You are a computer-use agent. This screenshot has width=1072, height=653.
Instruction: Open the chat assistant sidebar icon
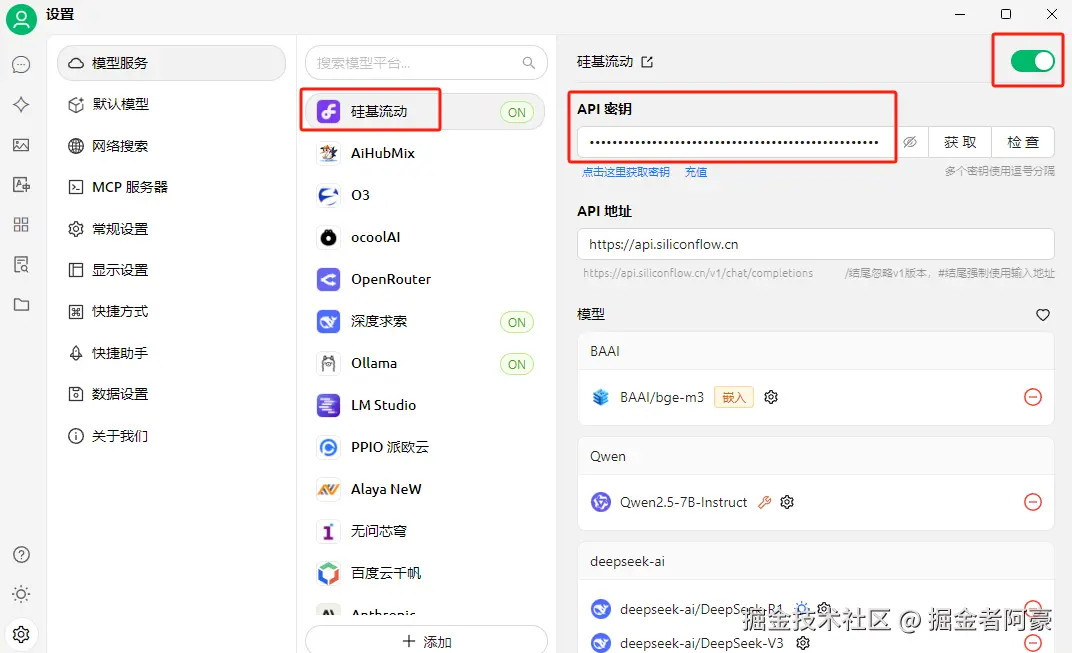tap(21, 65)
